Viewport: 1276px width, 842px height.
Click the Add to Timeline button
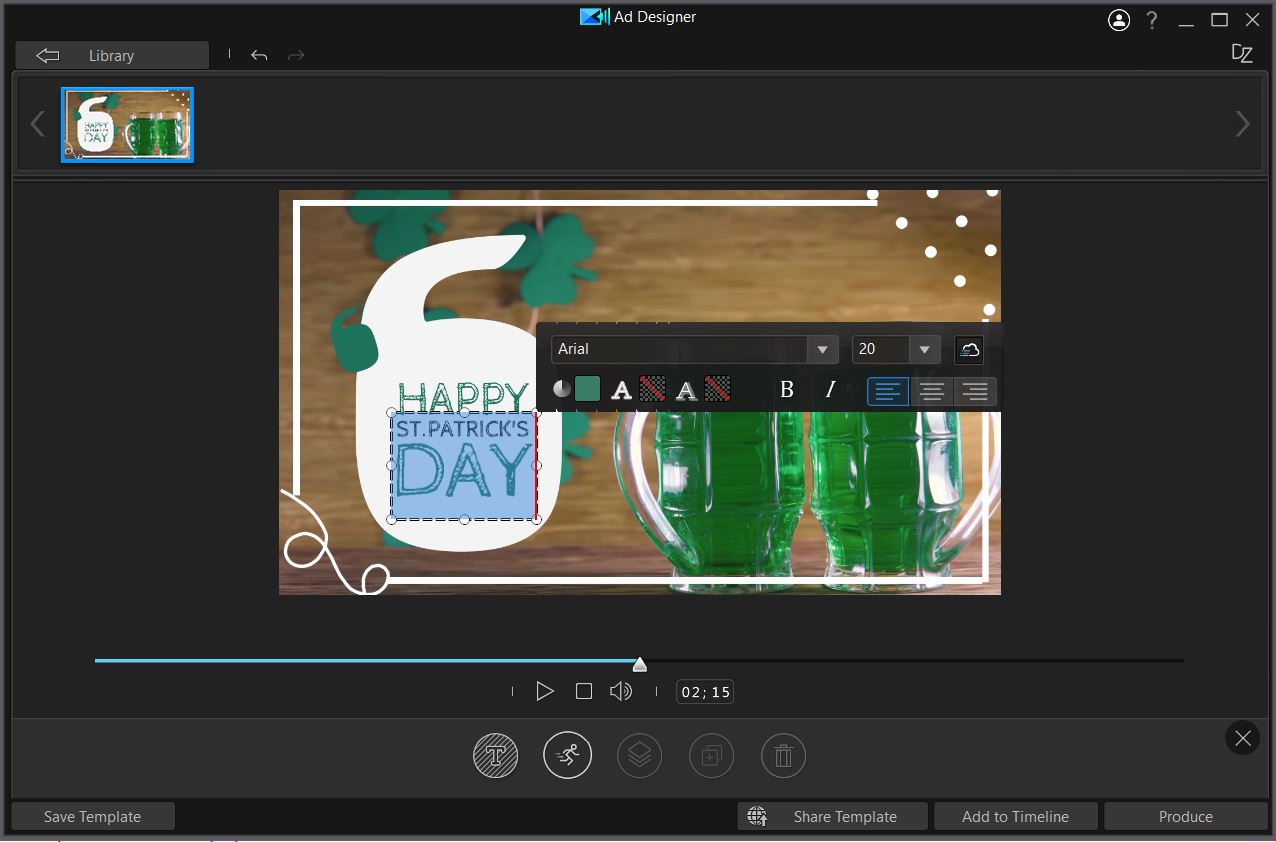[1015, 817]
